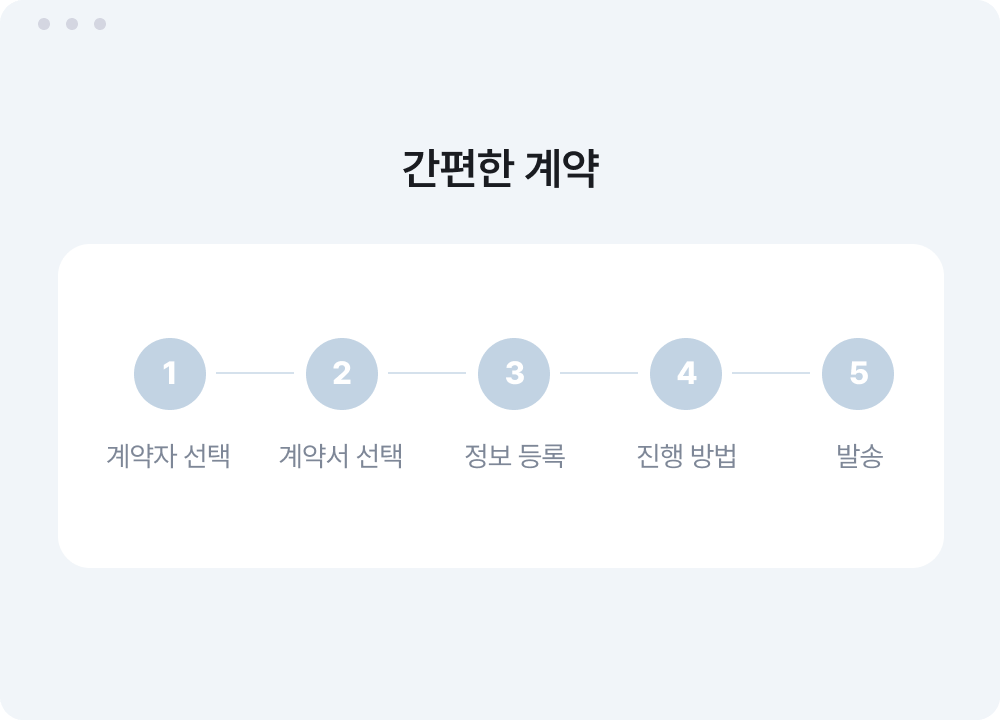Click the third window control dot
The height and width of the screenshot is (720, 1000).
point(98,23)
